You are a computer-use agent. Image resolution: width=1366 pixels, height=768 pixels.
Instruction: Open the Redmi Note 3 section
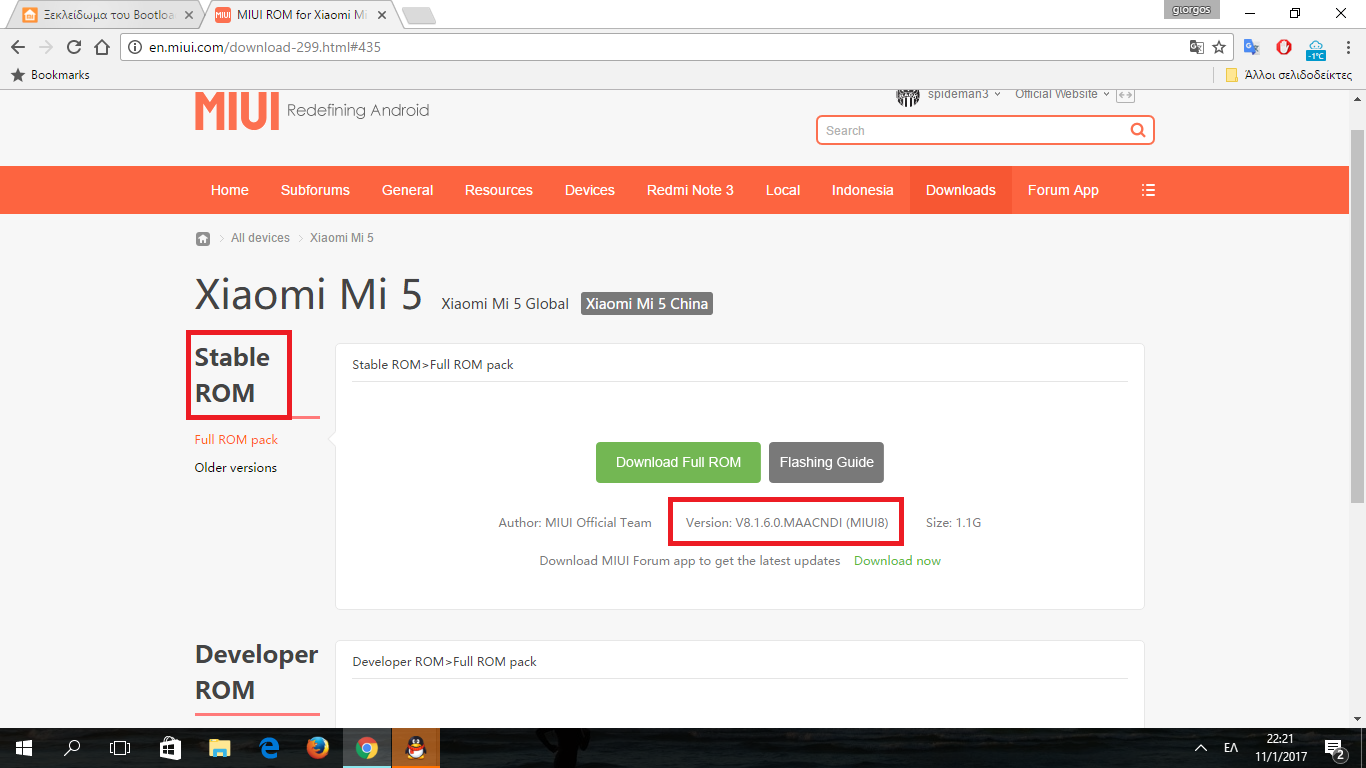click(x=690, y=190)
